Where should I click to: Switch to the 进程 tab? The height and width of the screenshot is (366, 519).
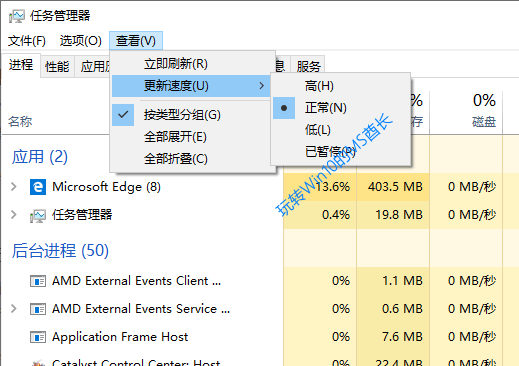point(21,65)
